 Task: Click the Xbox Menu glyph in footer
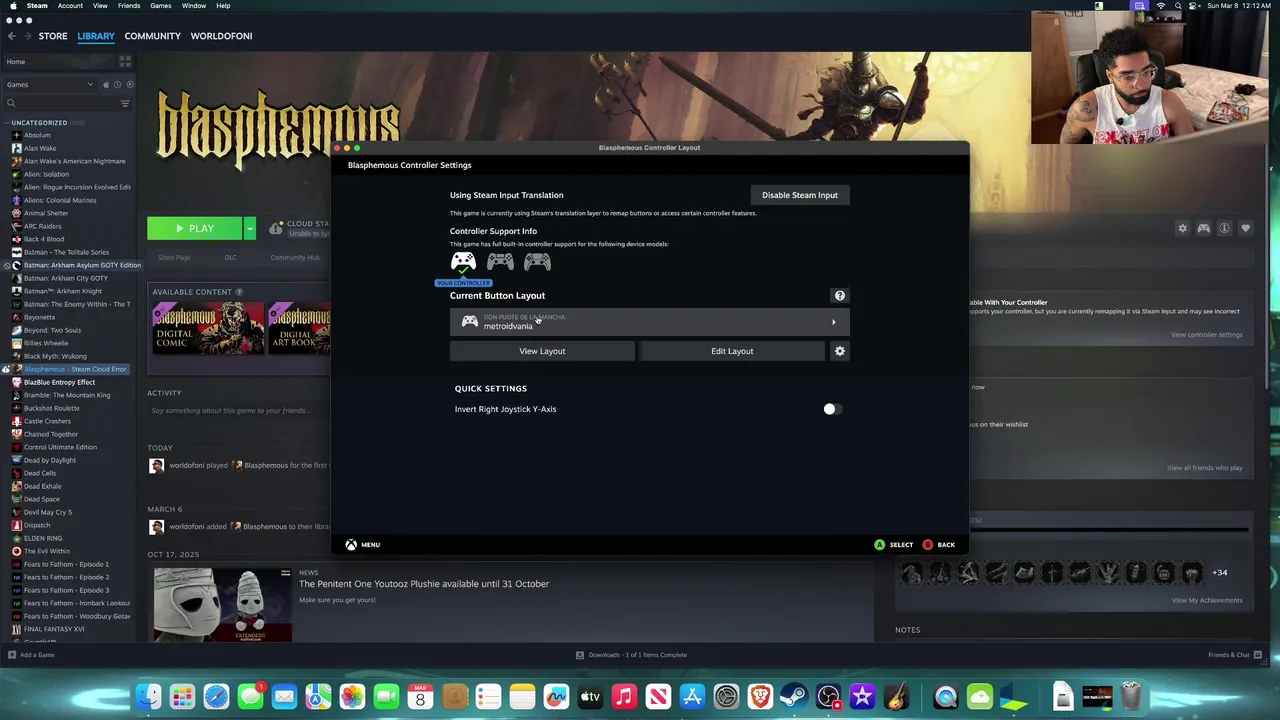[351, 545]
